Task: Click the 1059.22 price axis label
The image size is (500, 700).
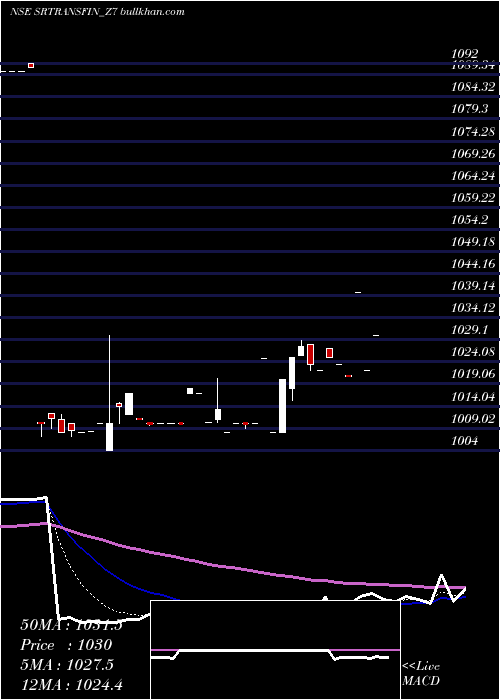Action: (x=473, y=197)
